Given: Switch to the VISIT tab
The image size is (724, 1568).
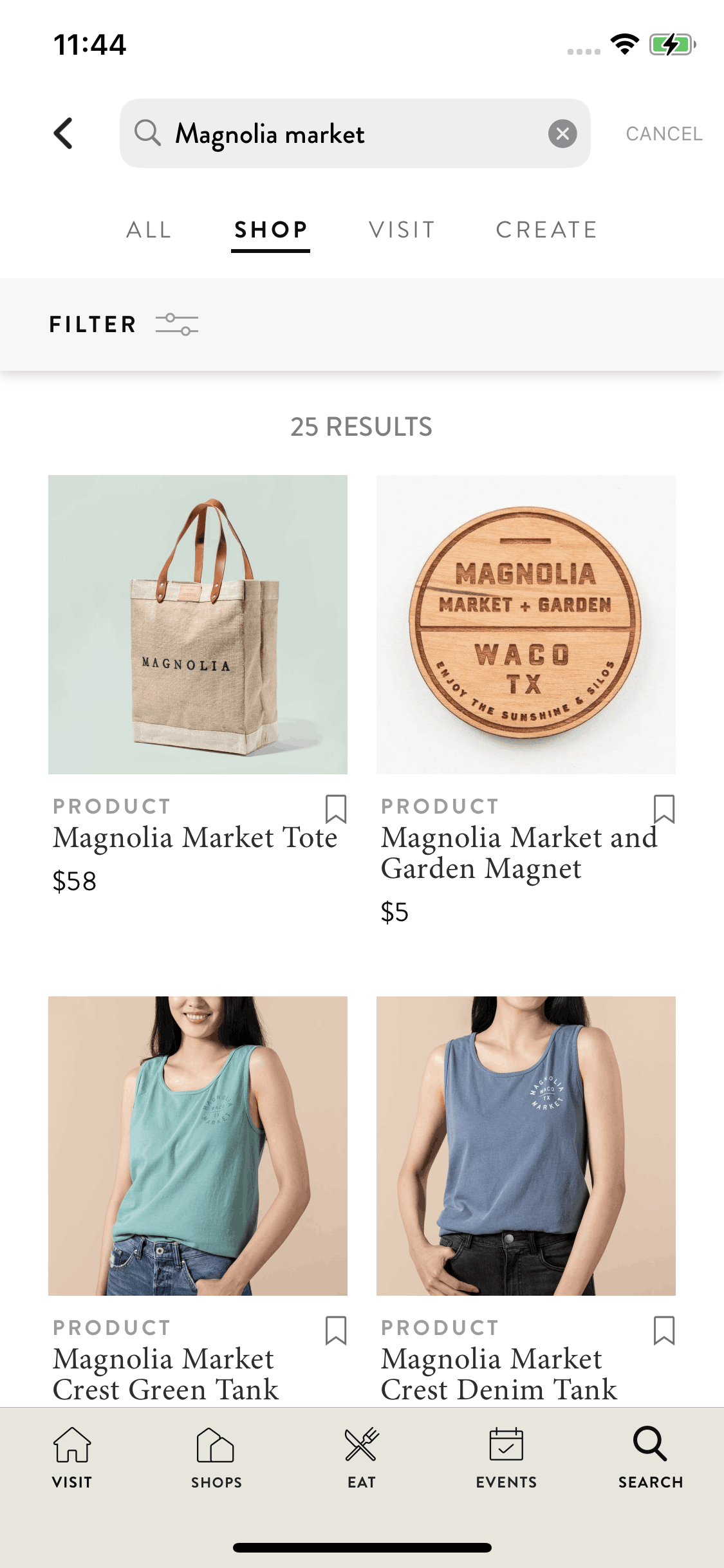Looking at the screenshot, I should point(402,230).
